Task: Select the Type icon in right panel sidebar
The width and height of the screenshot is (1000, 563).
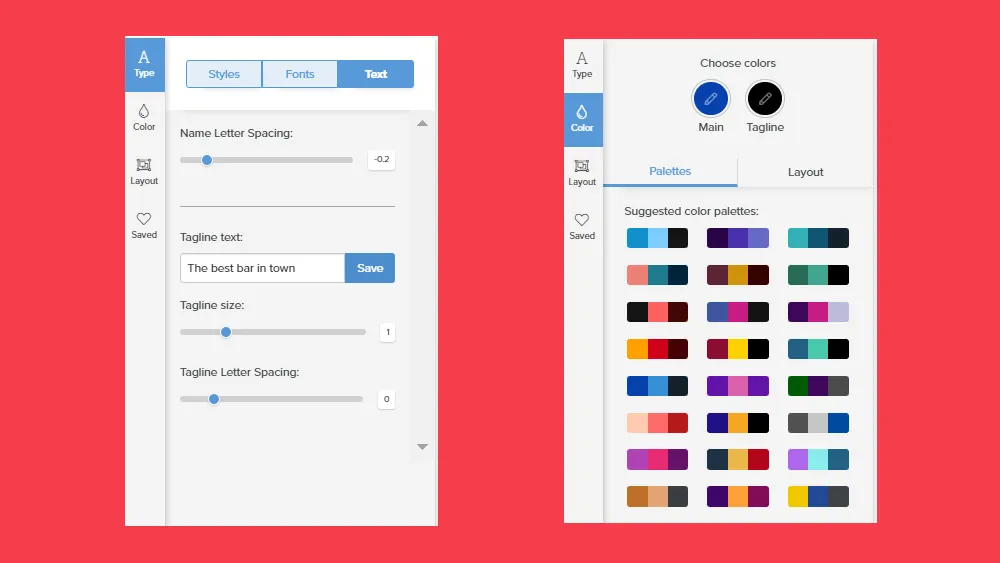Action: point(582,65)
